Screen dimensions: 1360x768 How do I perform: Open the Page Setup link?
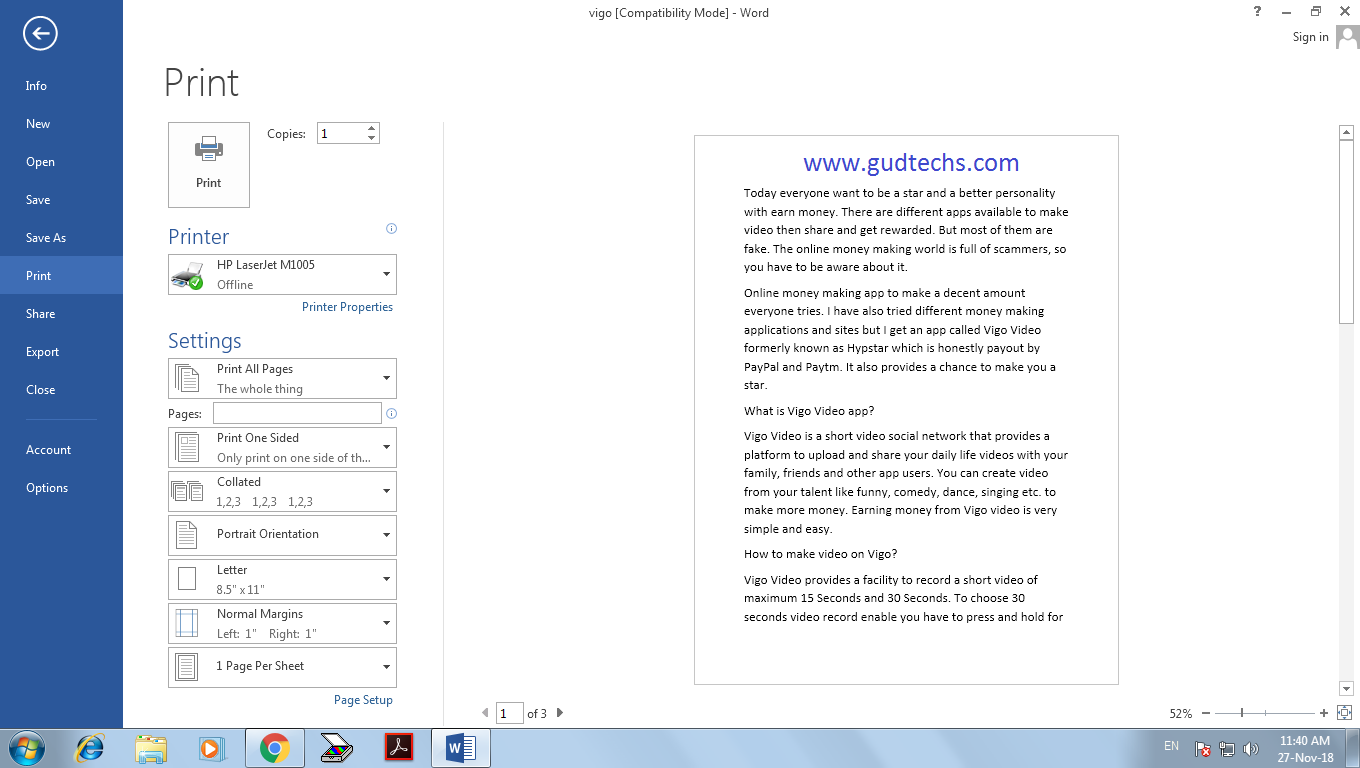[363, 700]
